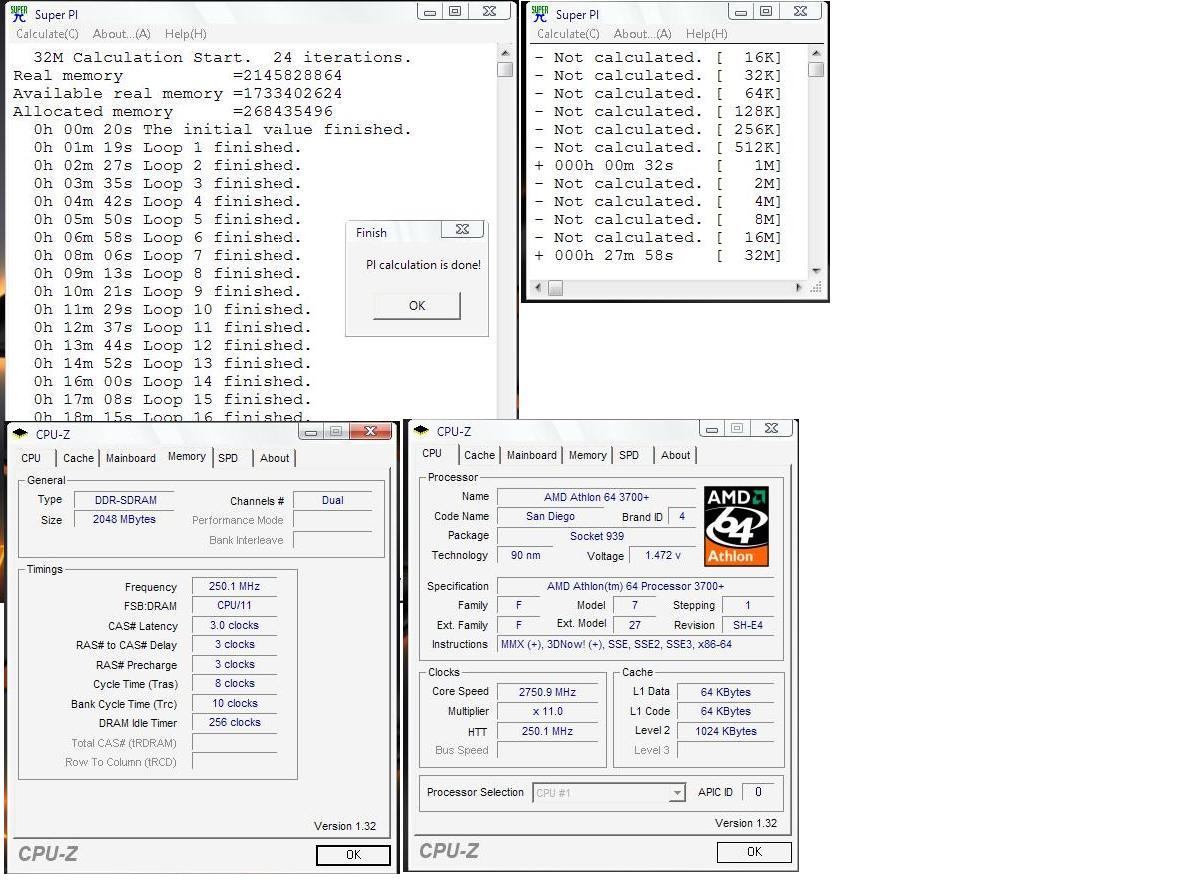Click the CPU-Z chip icon in the Memory window's title bar
This screenshot has width=1201, height=896.
click(20, 433)
